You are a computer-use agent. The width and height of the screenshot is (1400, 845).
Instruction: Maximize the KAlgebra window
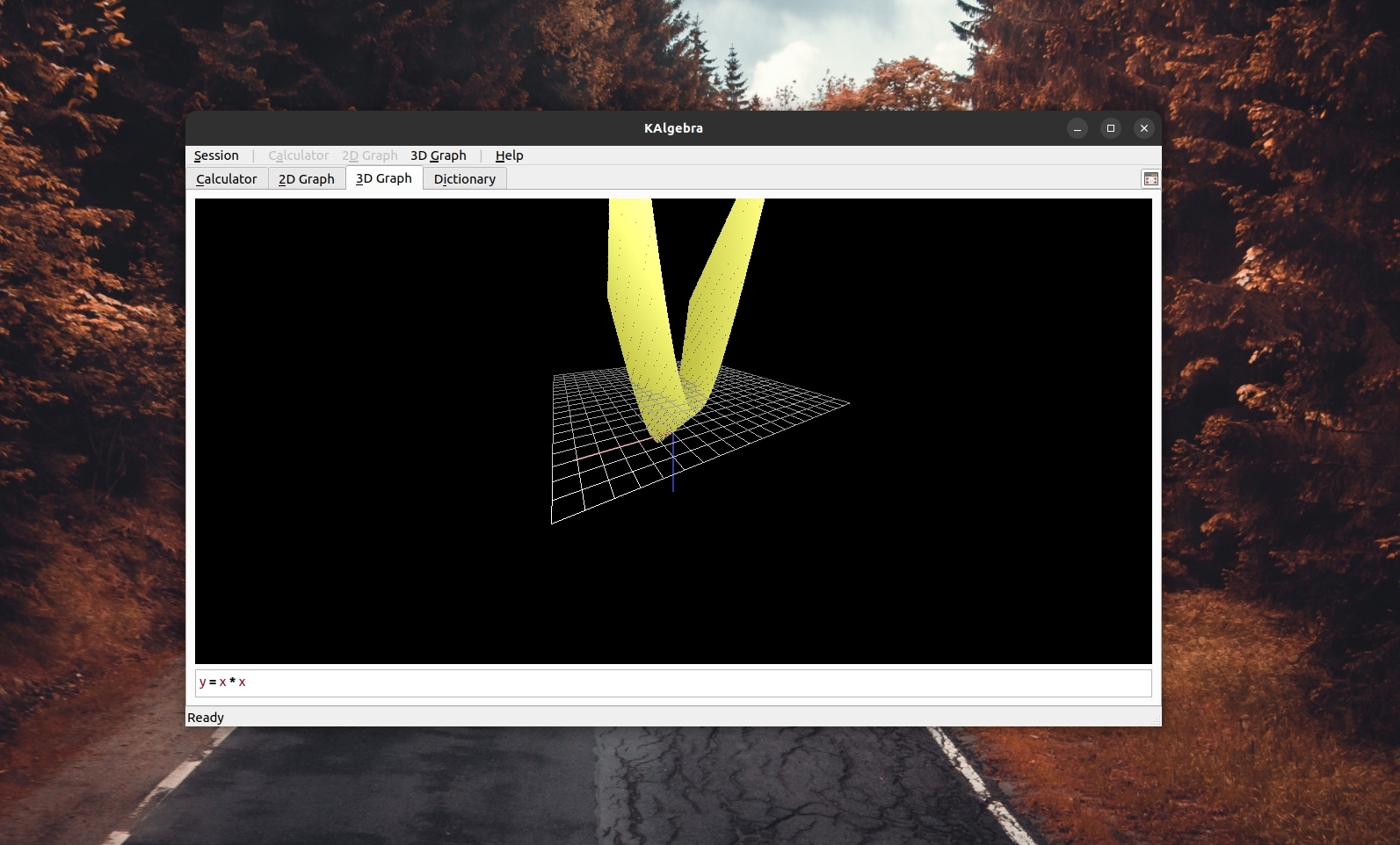tap(1111, 128)
